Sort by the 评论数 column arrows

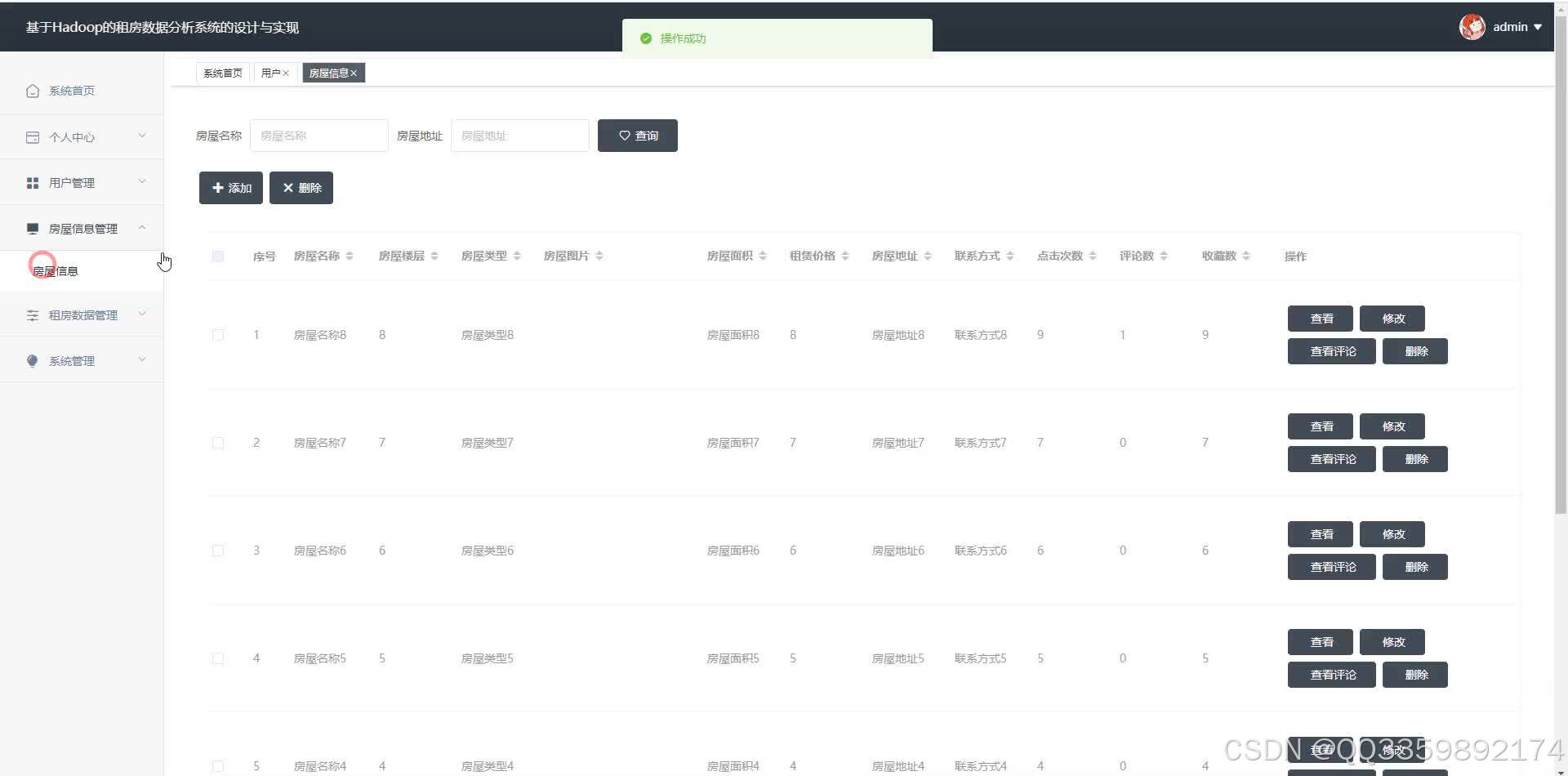point(1164,256)
